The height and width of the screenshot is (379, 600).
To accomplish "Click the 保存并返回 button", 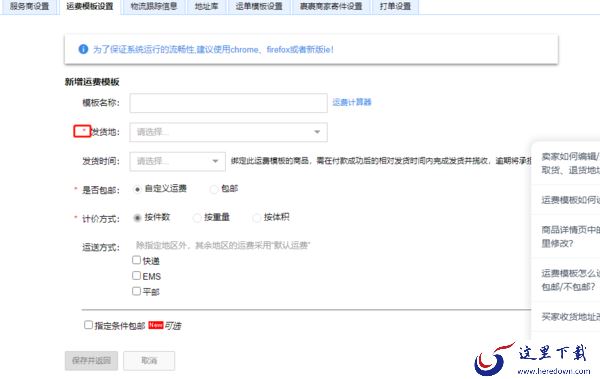I will (91, 361).
